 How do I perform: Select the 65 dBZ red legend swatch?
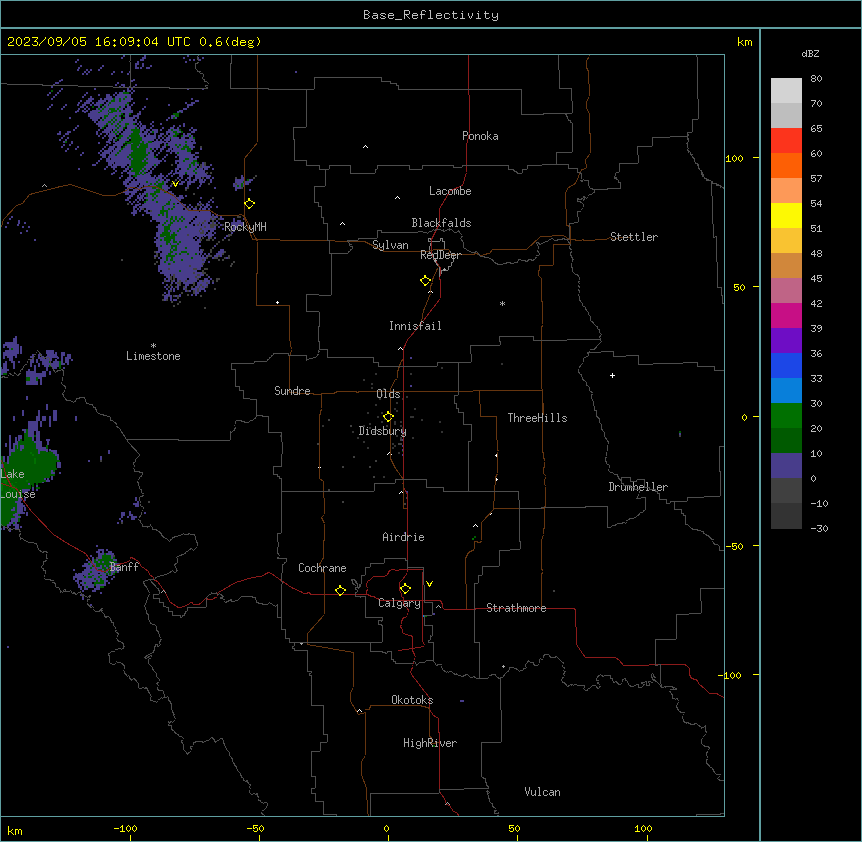coord(786,140)
